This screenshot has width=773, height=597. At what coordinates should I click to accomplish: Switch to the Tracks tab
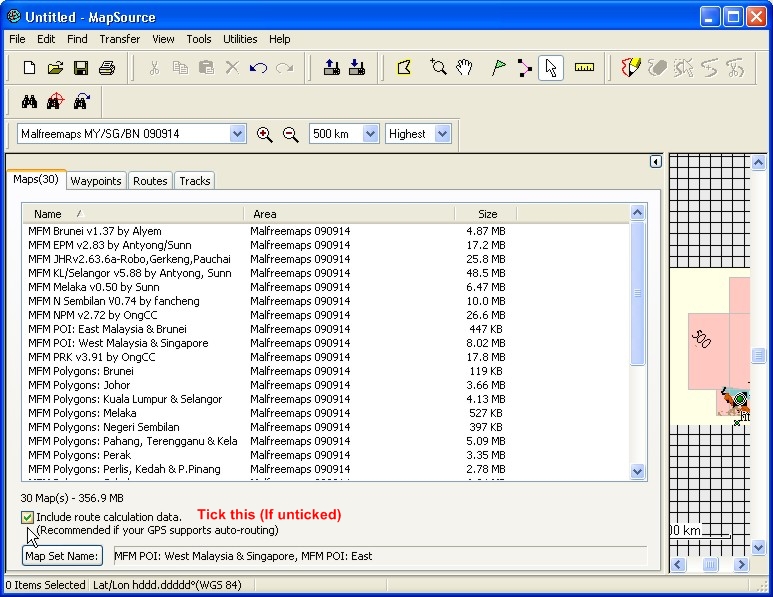[x=195, y=181]
